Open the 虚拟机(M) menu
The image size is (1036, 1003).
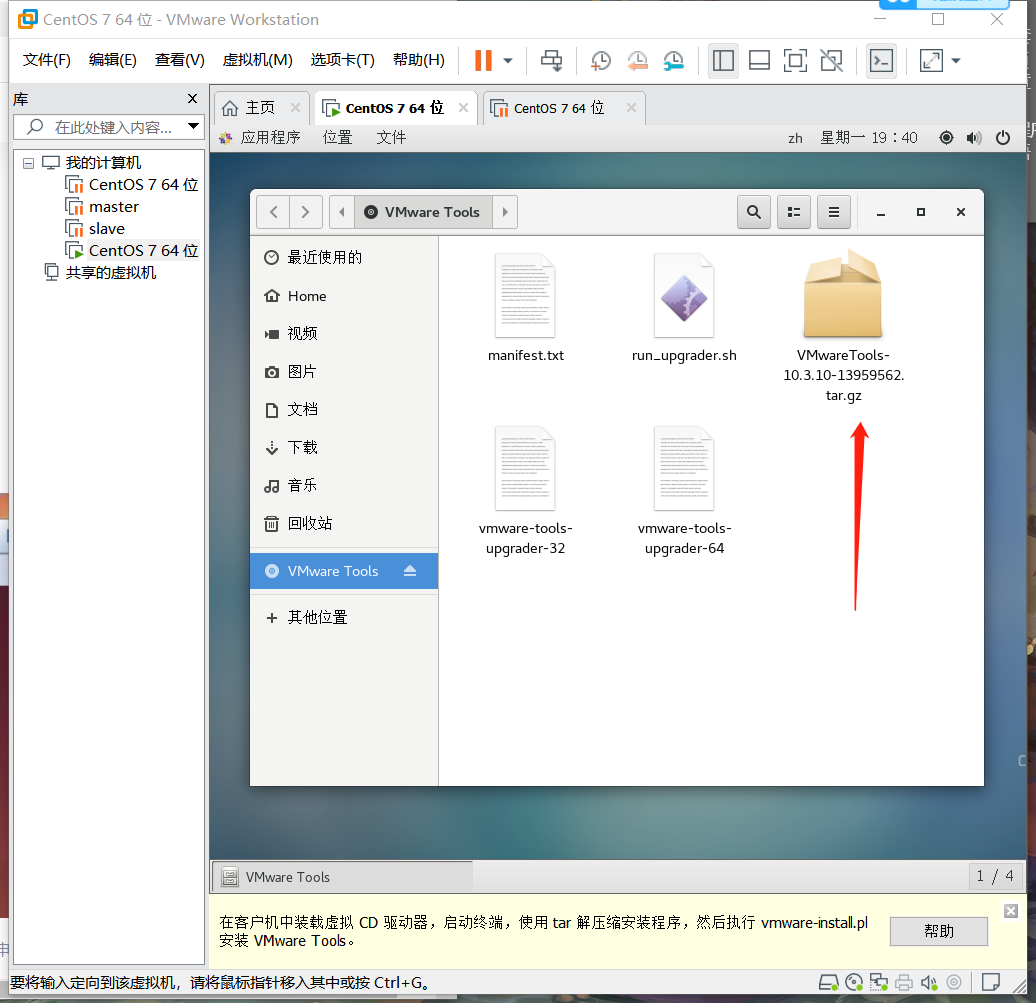[257, 60]
